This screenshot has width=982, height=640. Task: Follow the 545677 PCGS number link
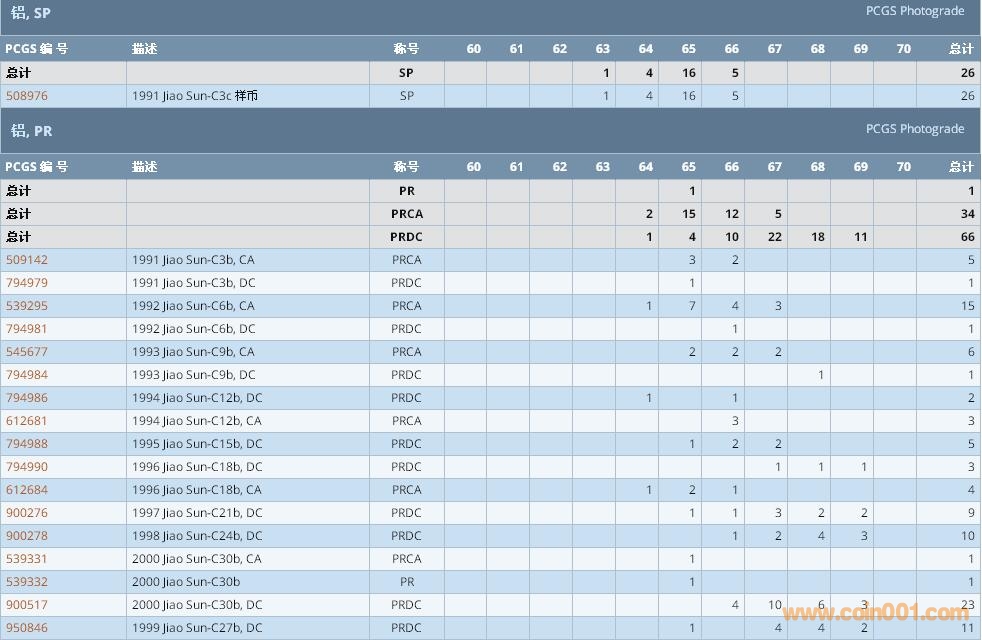[27, 352]
